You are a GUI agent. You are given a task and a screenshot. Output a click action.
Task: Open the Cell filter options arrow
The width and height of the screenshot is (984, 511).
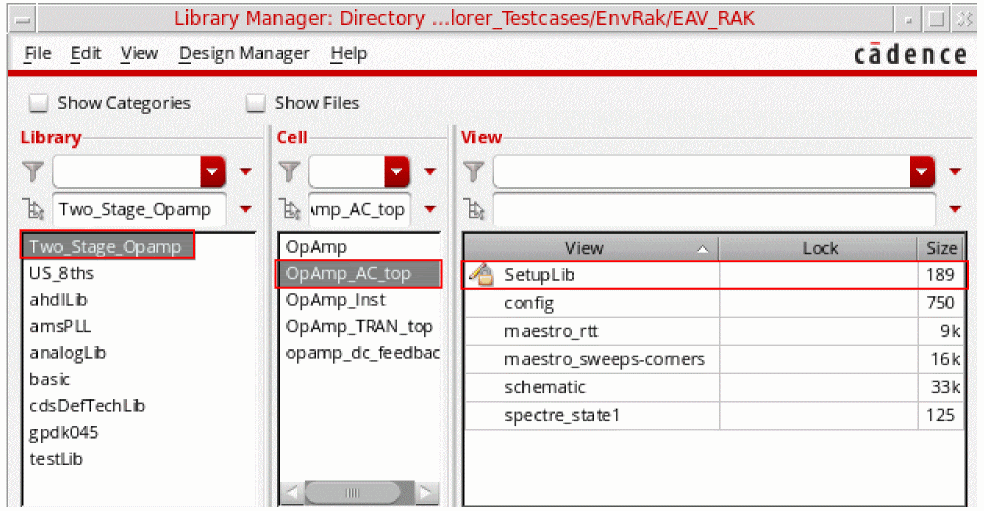430,171
